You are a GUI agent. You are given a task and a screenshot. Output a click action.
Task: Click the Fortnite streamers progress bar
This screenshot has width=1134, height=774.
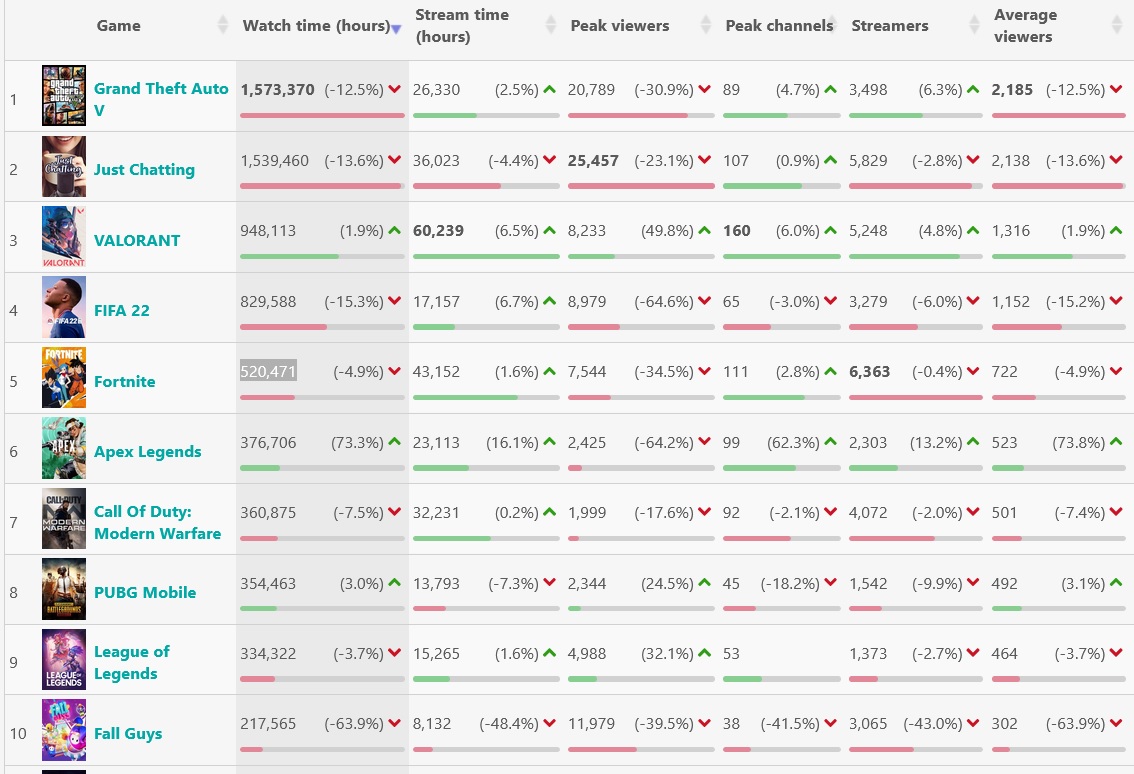coord(916,397)
